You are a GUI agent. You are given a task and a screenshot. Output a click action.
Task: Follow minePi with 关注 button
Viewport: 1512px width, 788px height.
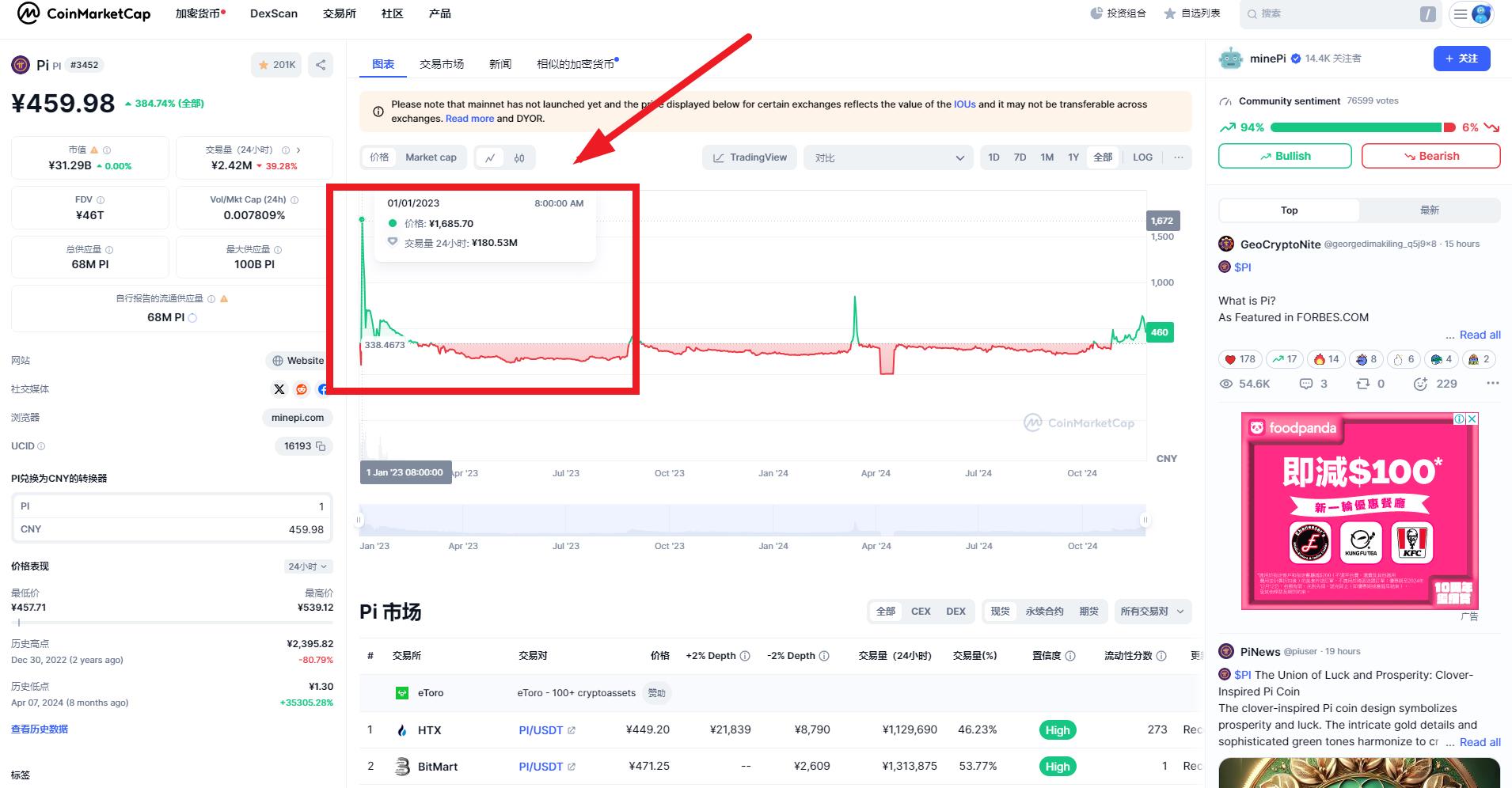(x=1461, y=59)
